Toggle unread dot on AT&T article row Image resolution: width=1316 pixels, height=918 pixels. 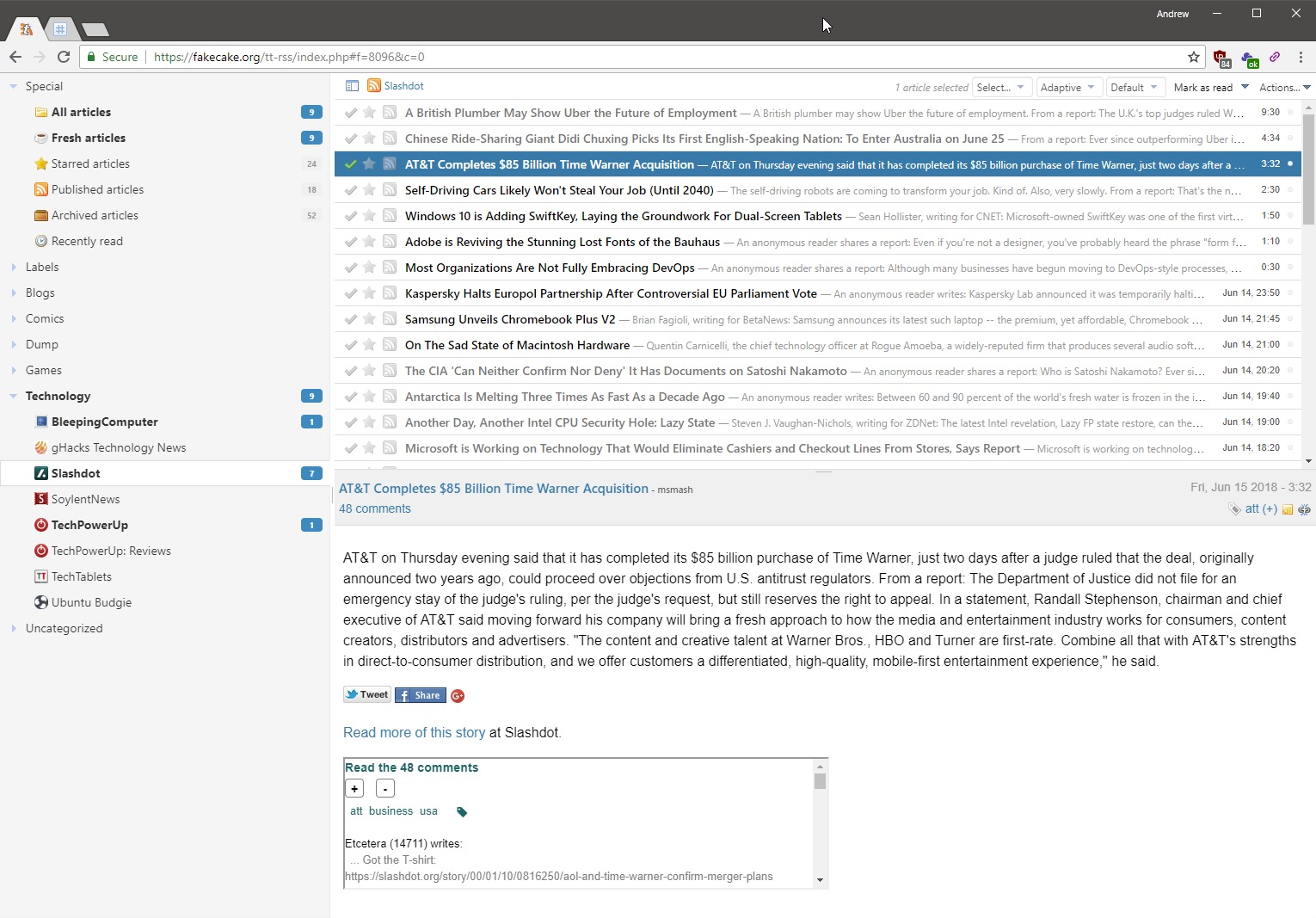(1290, 163)
